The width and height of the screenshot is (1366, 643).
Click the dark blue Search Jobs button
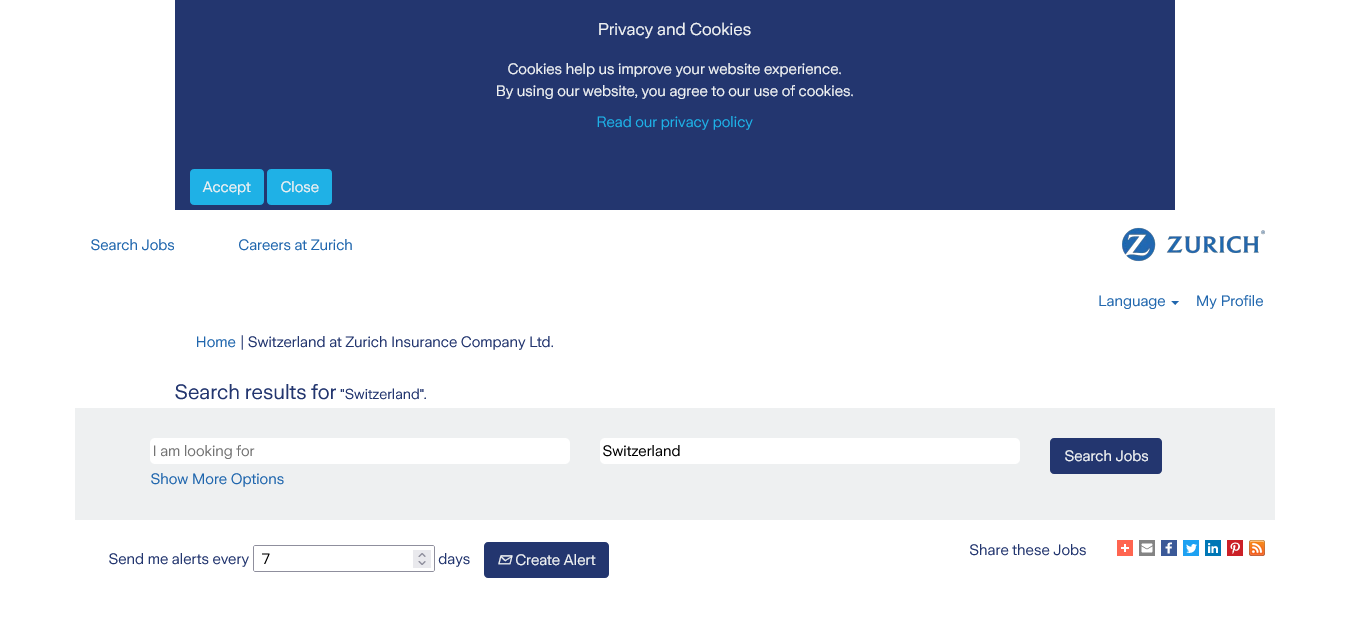point(1105,456)
